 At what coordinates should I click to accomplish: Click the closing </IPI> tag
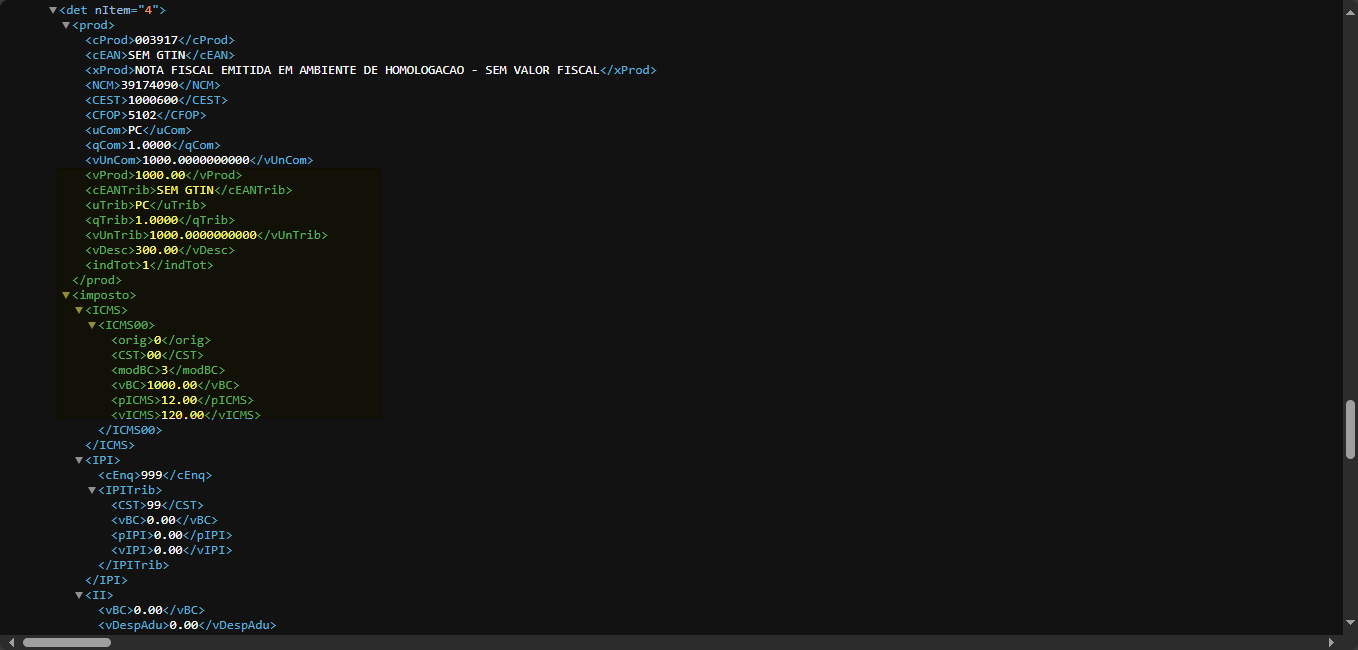coord(106,580)
